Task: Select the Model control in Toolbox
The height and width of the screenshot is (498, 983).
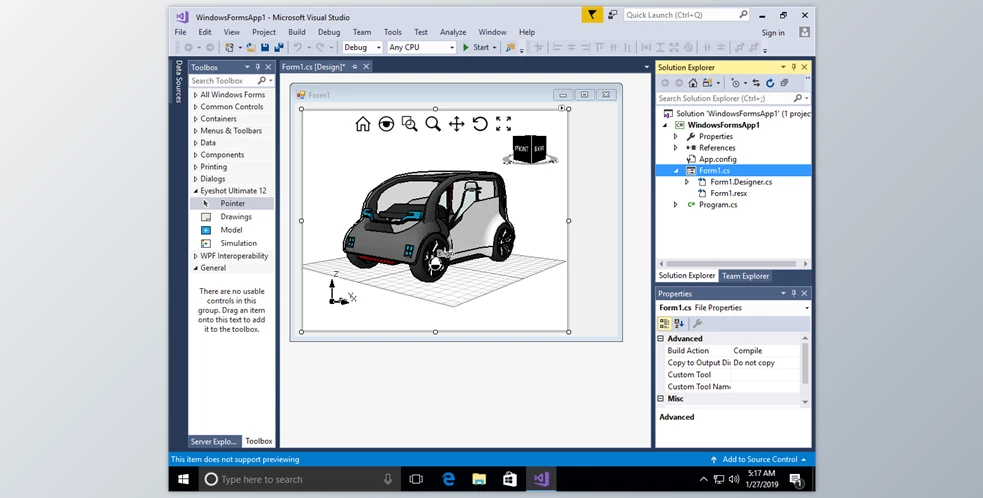Action: point(231,230)
